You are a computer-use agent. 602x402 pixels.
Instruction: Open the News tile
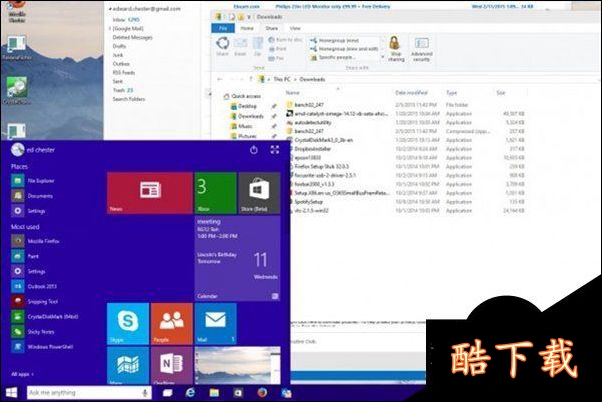[150, 193]
